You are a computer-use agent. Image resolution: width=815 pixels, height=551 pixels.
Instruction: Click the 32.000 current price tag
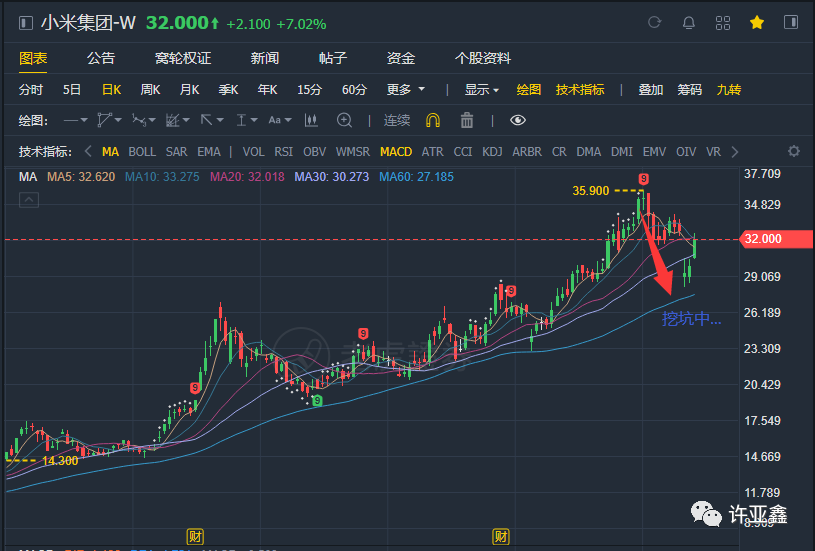776,239
